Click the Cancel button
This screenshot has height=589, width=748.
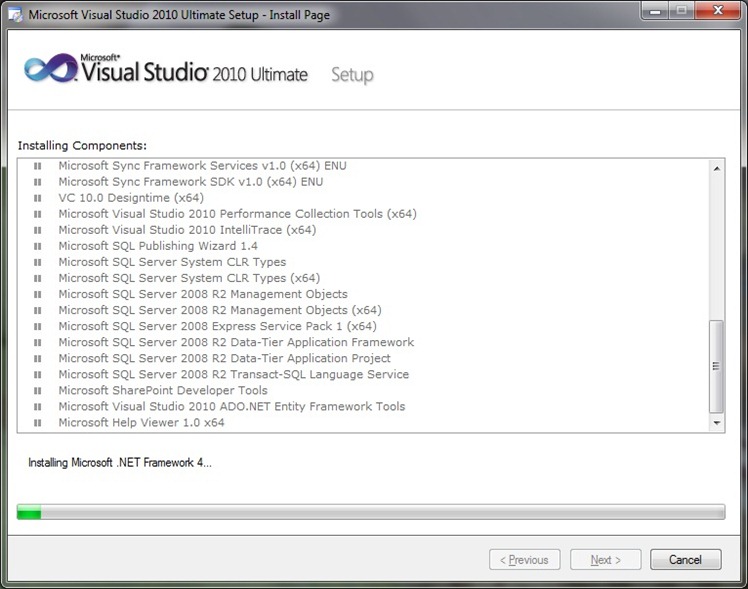(x=686, y=559)
